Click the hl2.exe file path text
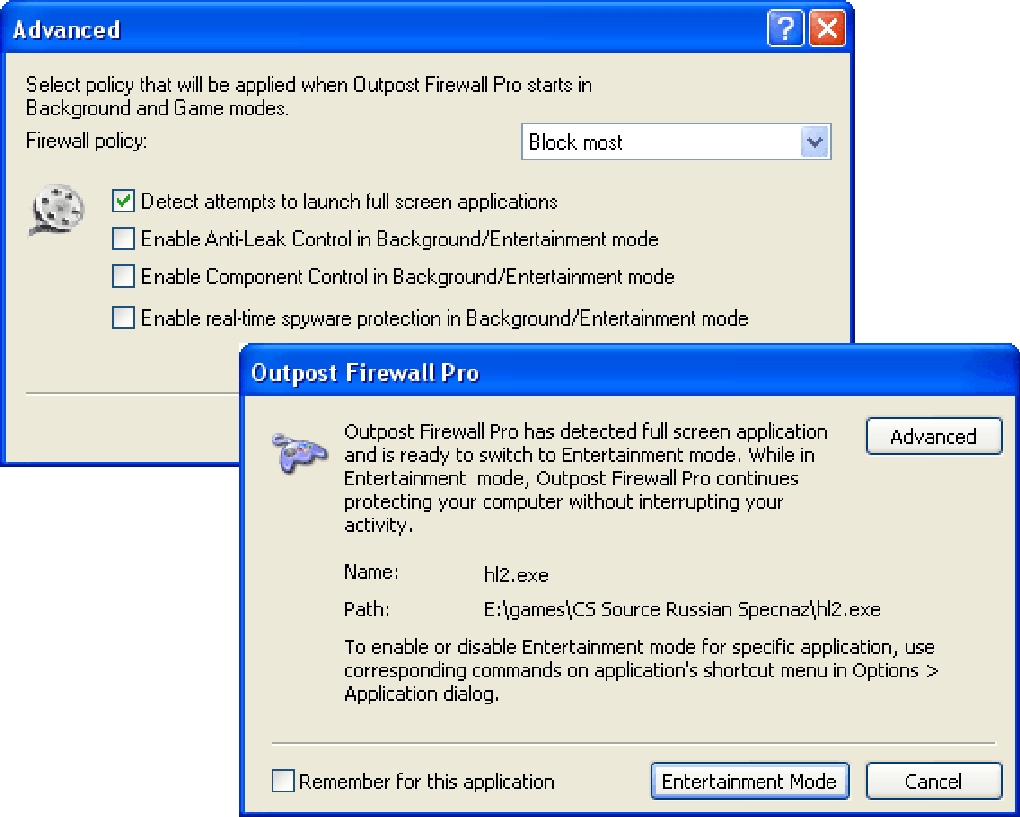 coord(682,609)
